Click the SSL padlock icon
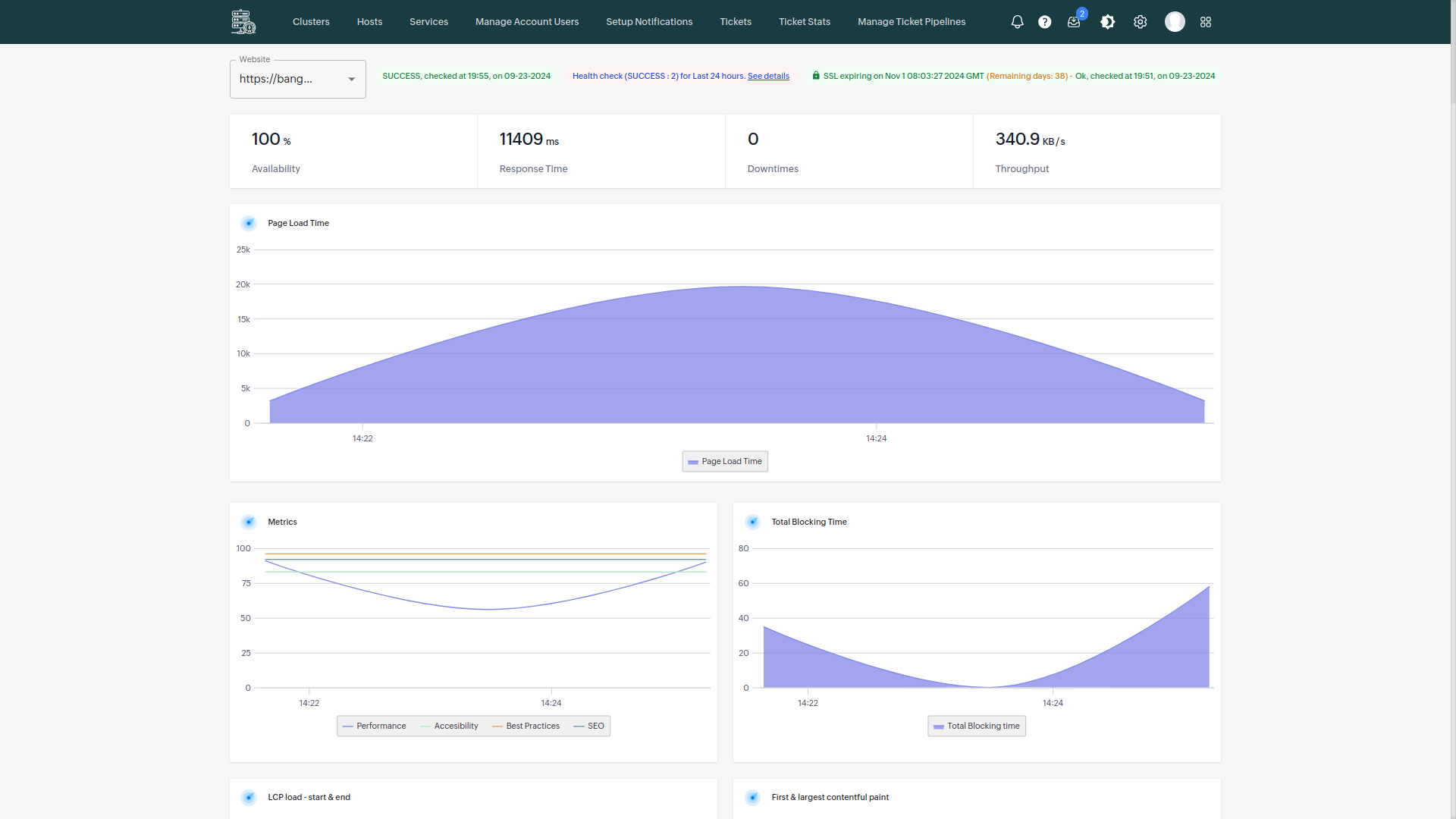 816,76
